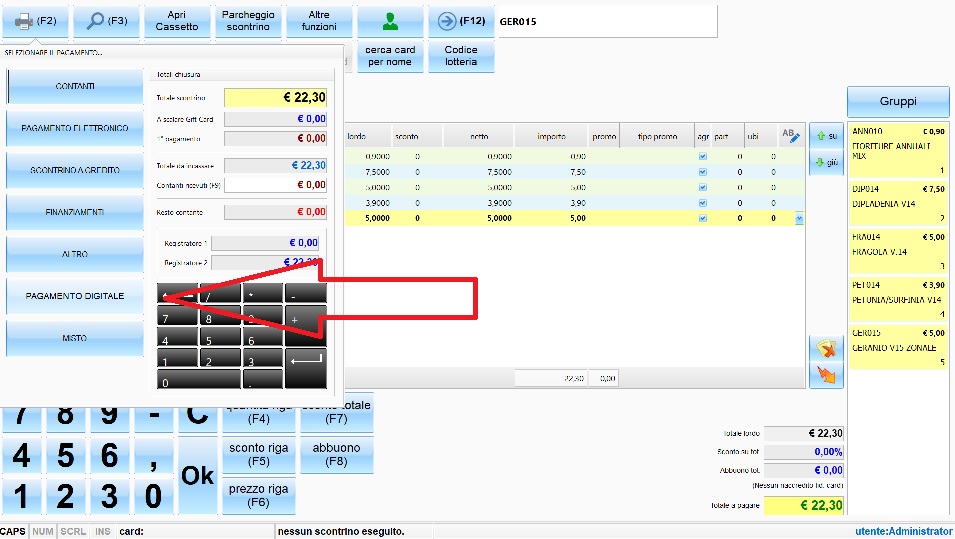Click 'abbuono (F8)' button

tap(336, 454)
